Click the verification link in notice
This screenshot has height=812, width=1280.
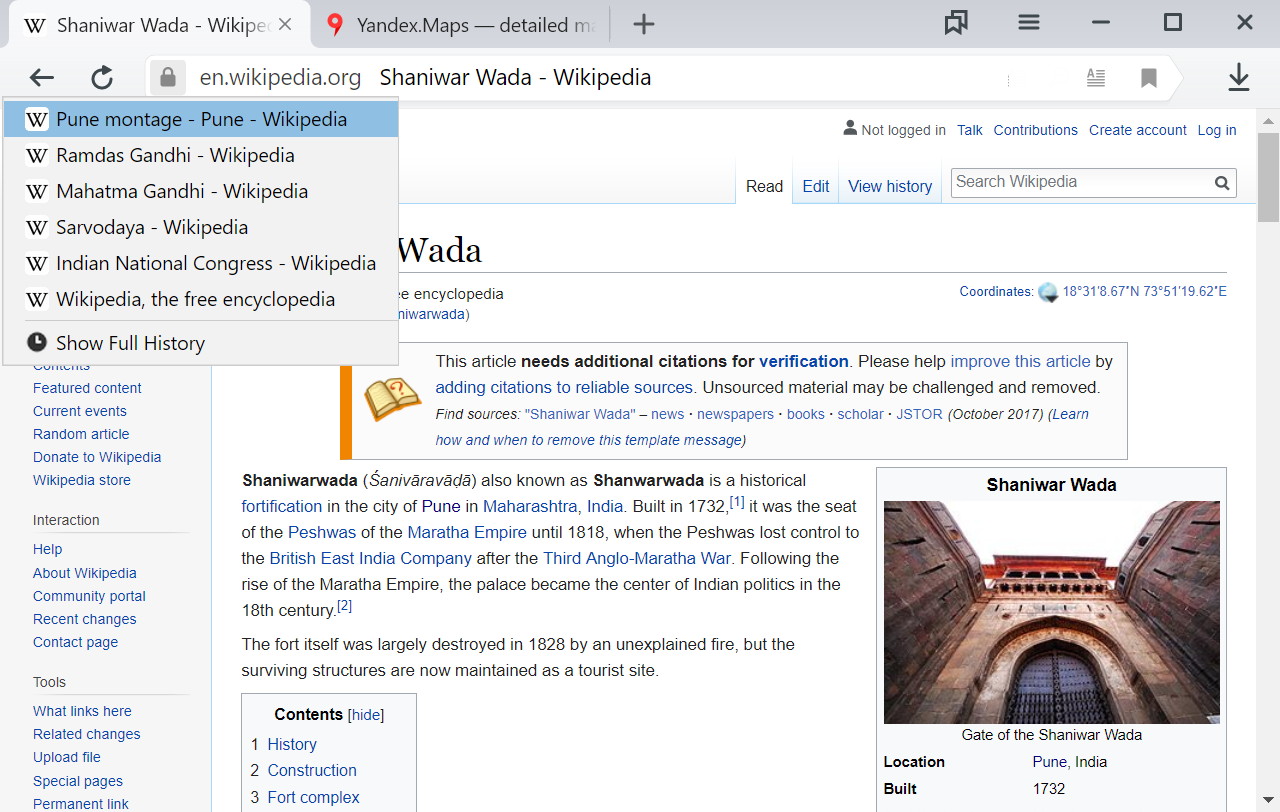tap(803, 361)
